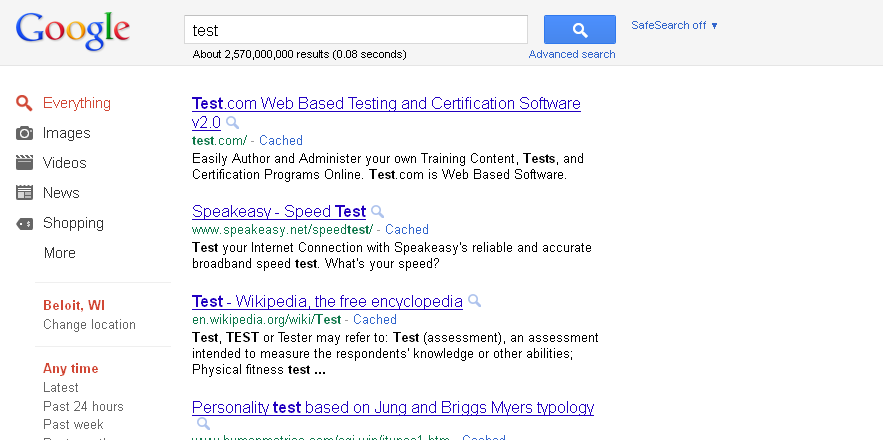883x440 pixels.
Task: Preview the Speakeasy result with magnifier icon
Action: coord(377,212)
